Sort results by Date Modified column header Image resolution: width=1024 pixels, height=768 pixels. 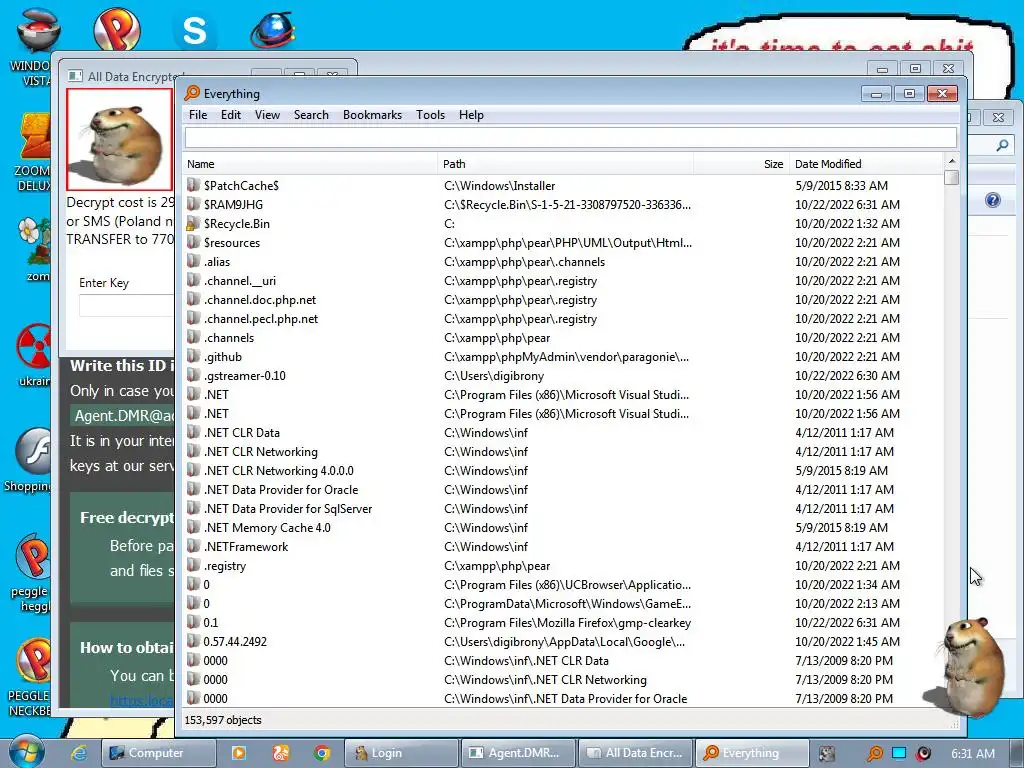pyautogui.click(x=866, y=164)
